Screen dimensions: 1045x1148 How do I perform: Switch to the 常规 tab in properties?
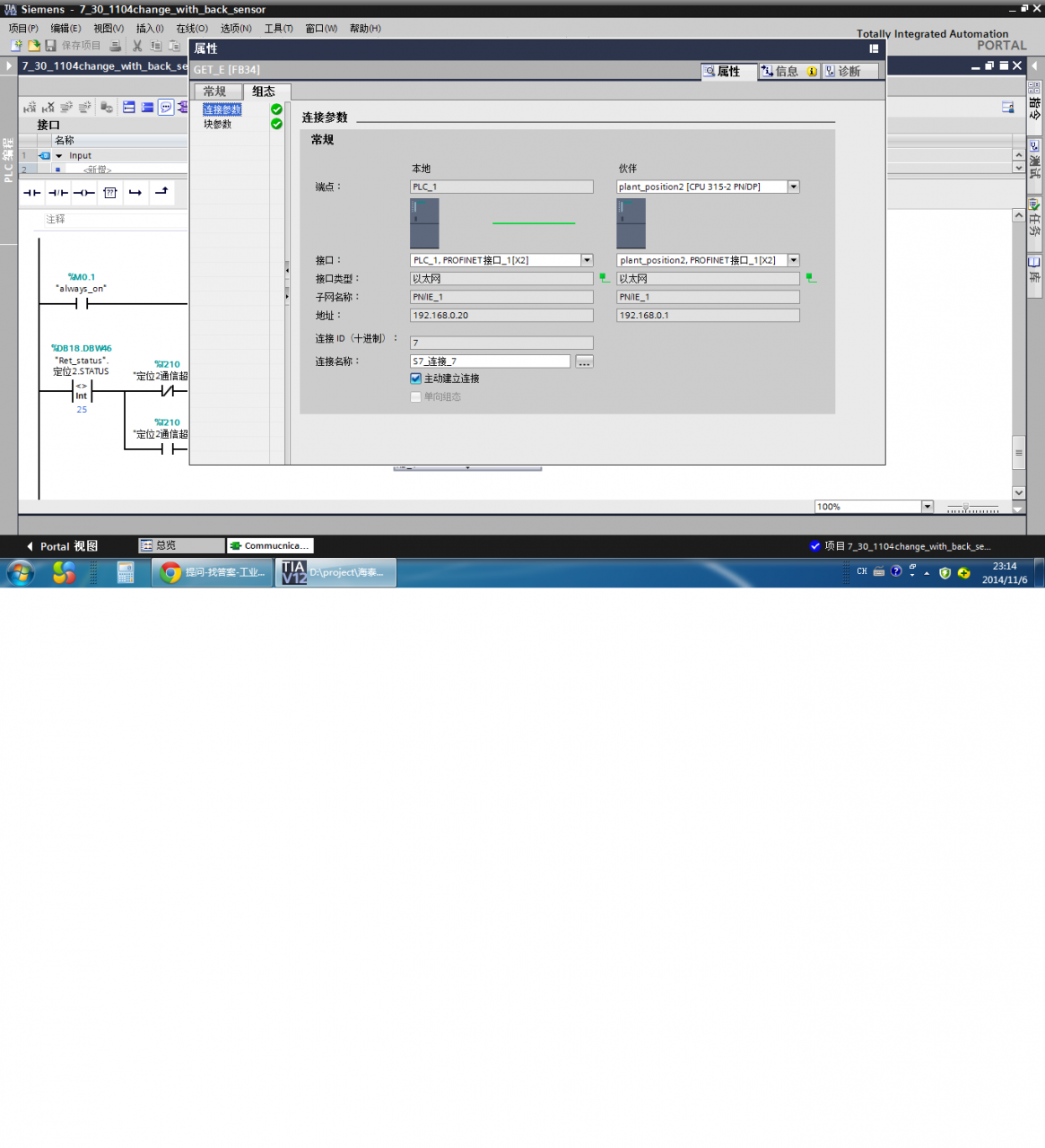(x=217, y=91)
